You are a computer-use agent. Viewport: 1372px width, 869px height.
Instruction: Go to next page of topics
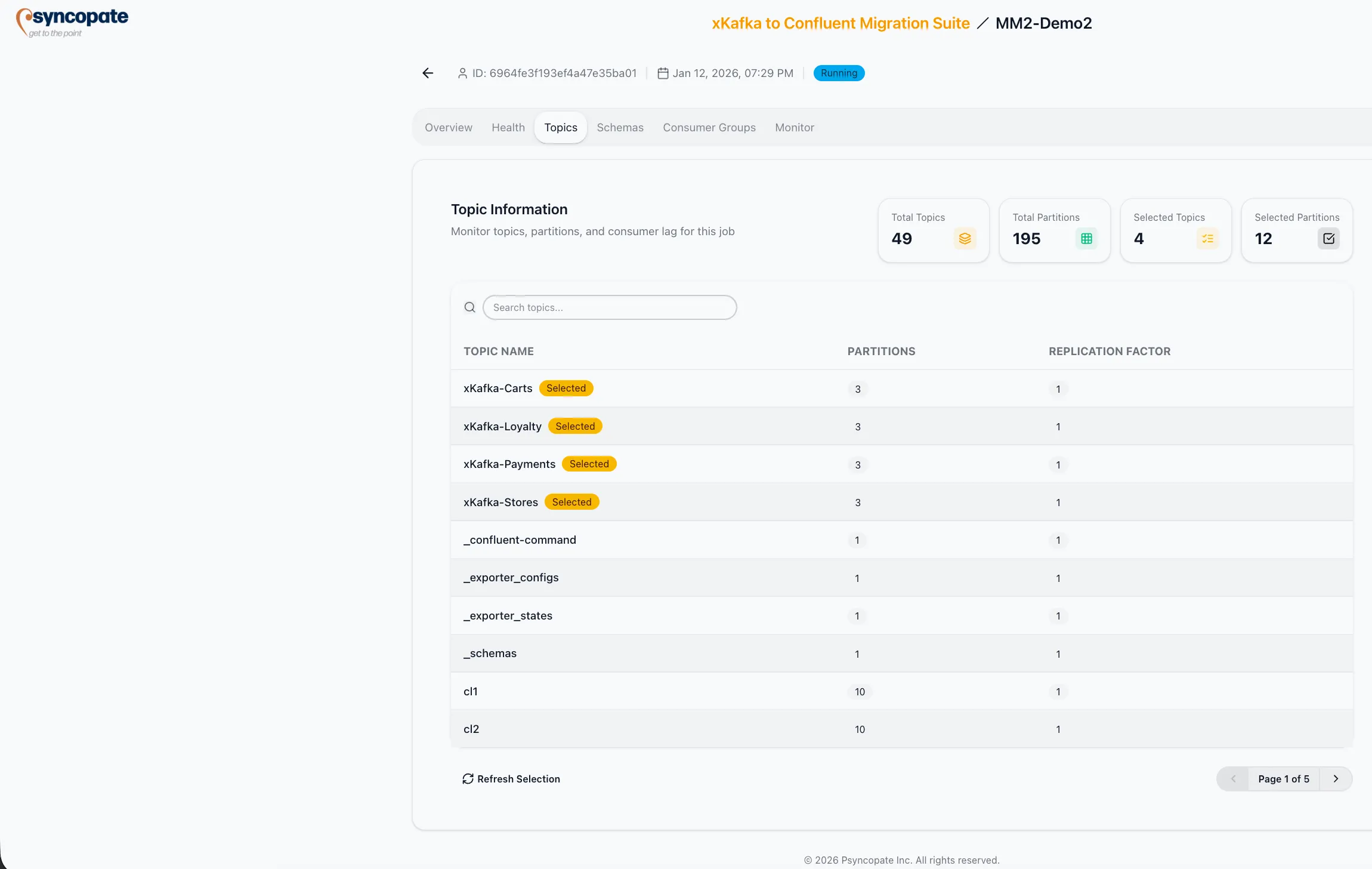(x=1336, y=779)
